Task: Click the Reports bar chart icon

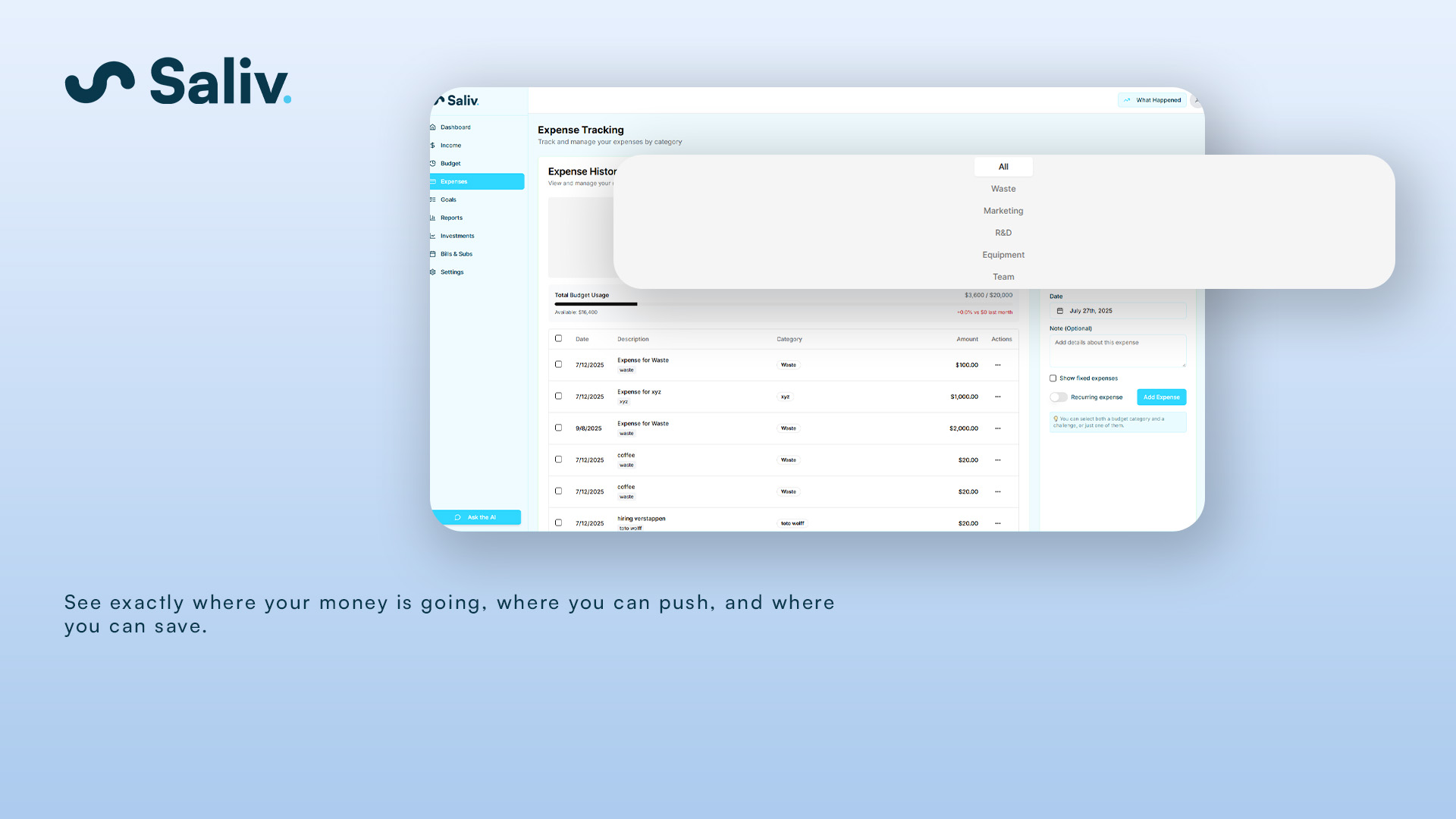Action: pyautogui.click(x=433, y=218)
